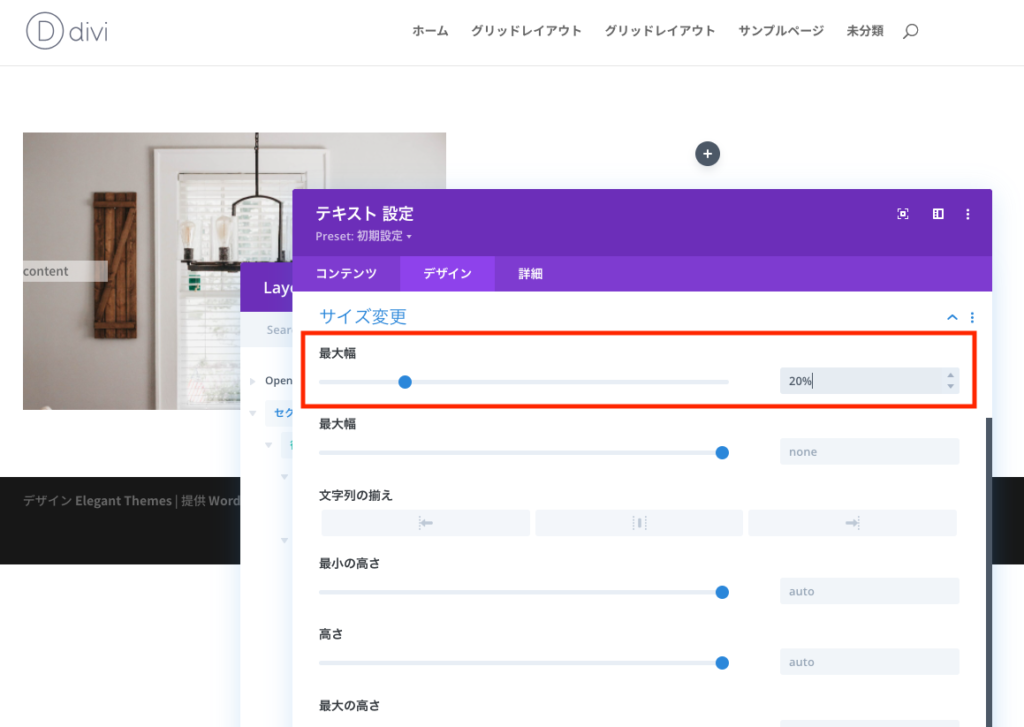Snap the settings modal to the sidebar
Viewport: 1024px width, 727px height.
(x=938, y=214)
